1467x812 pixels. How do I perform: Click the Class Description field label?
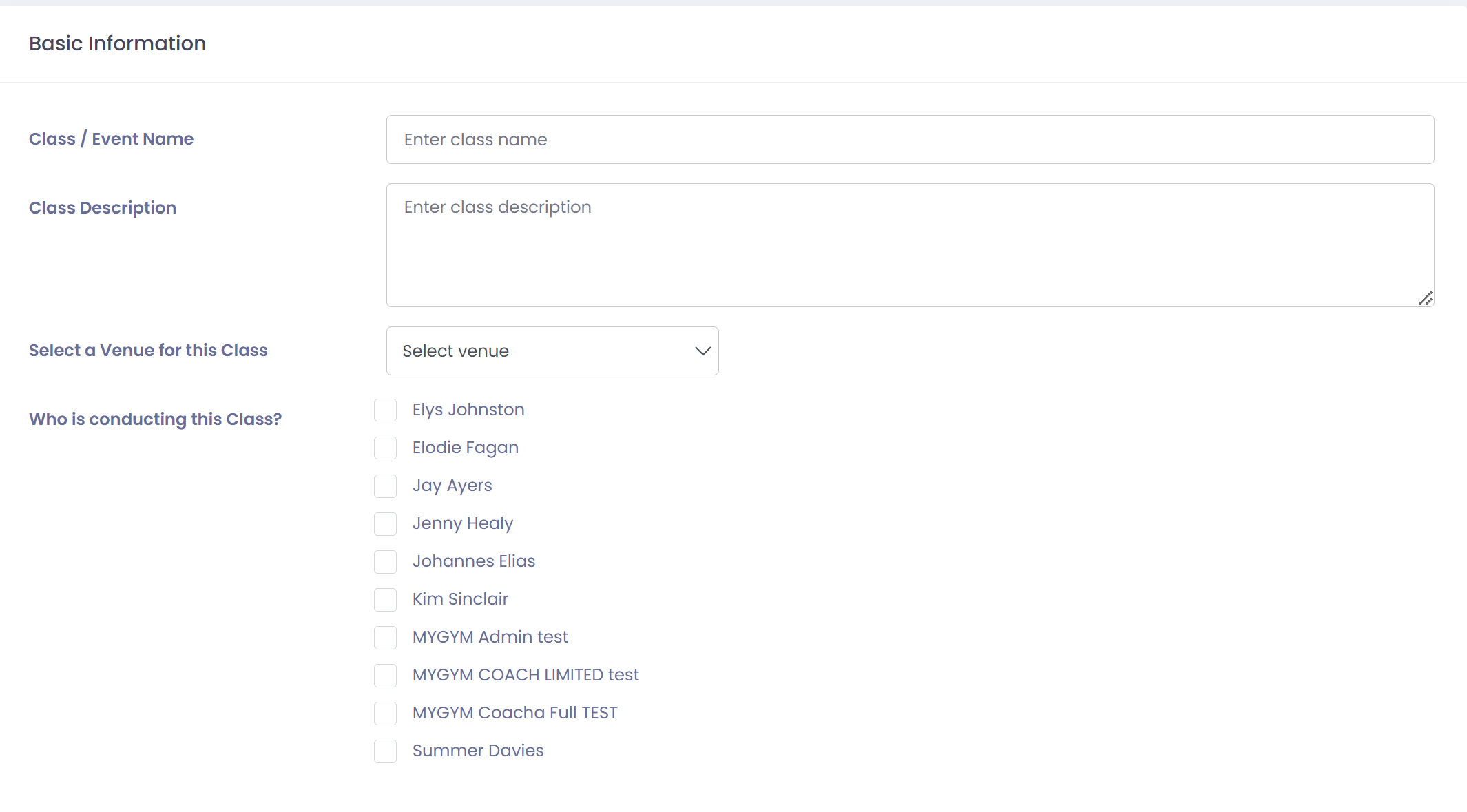103,208
